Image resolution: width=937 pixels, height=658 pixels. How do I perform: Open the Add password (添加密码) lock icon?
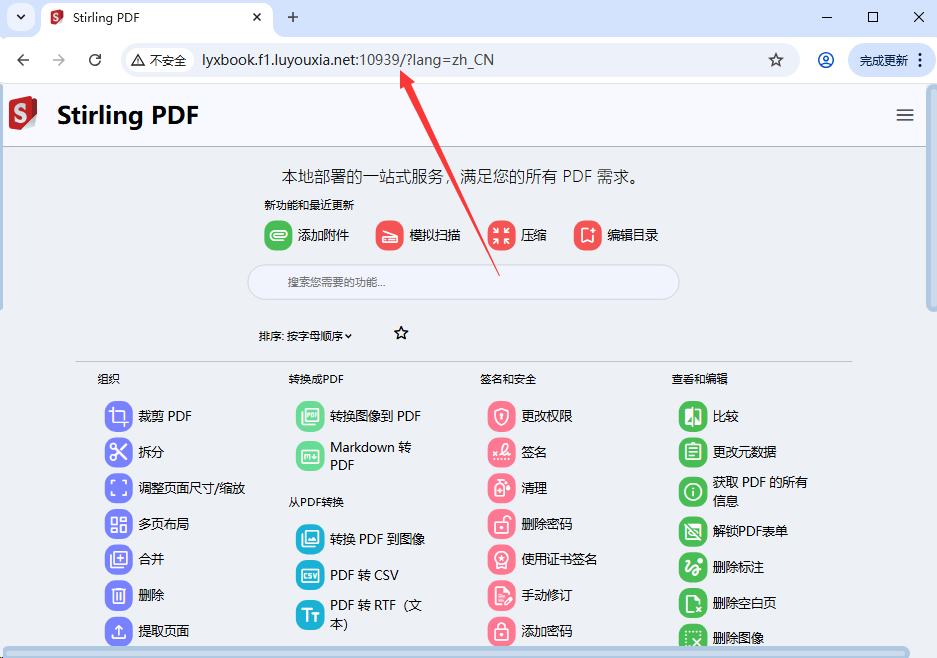coord(501,631)
